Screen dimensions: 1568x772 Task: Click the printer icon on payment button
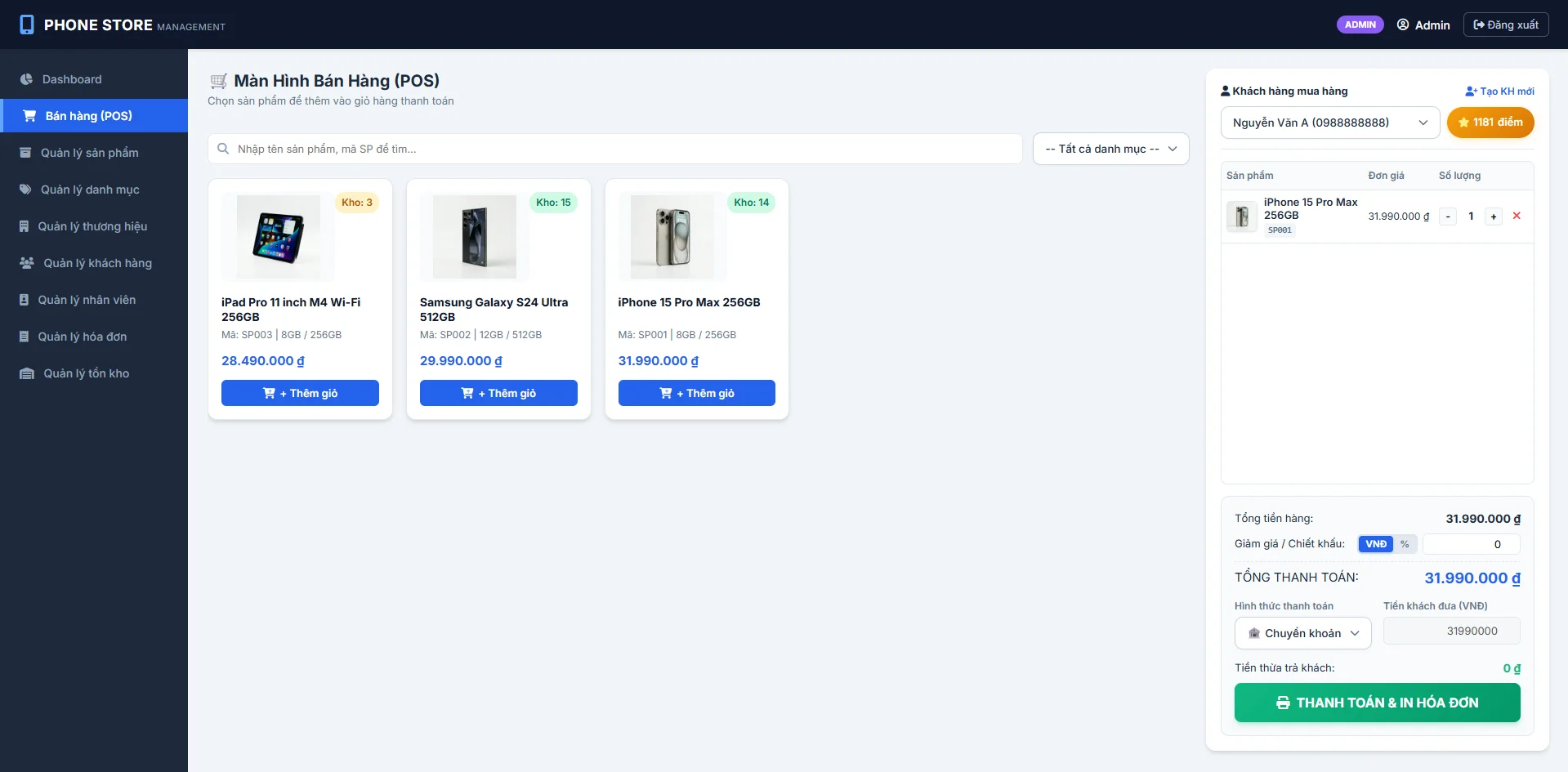point(1284,703)
